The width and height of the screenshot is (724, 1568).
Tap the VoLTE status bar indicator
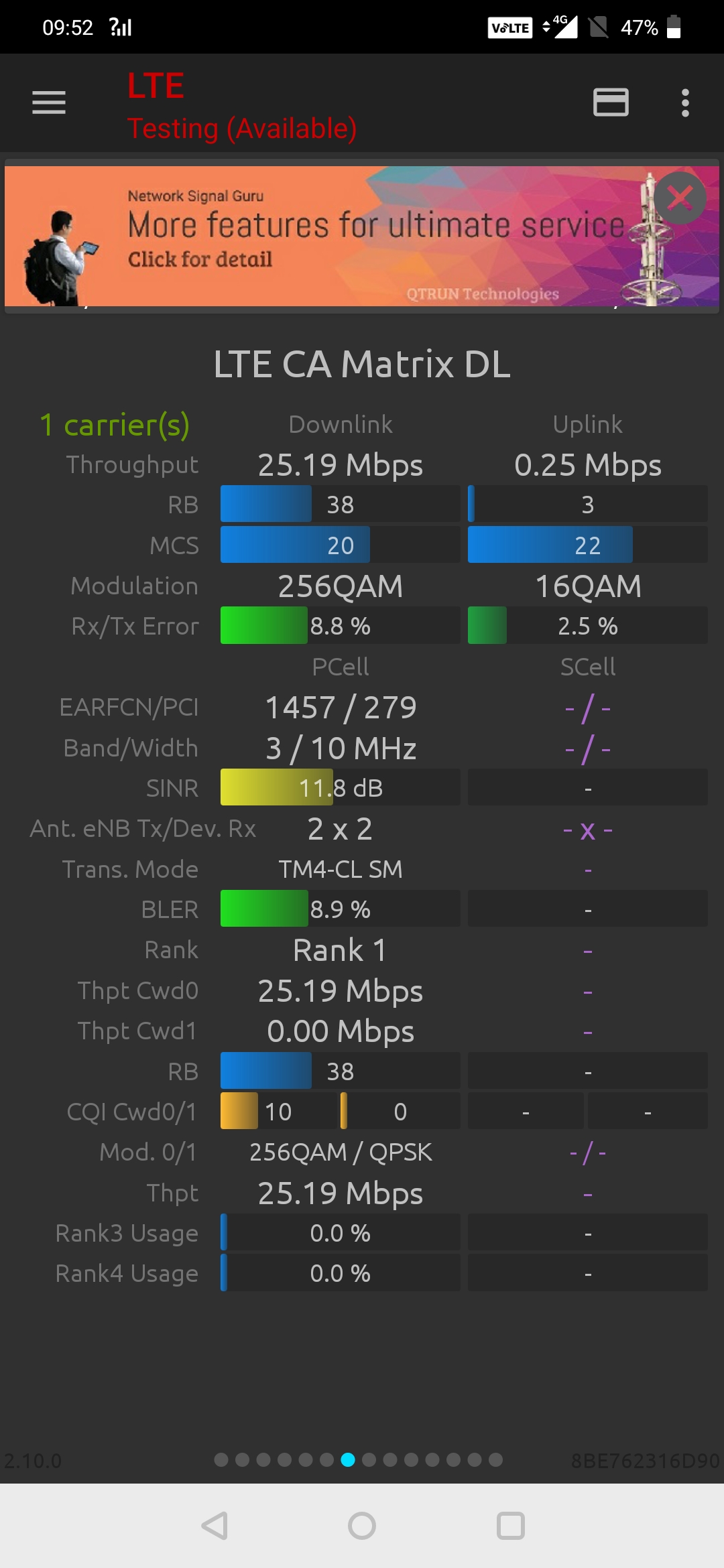pyautogui.click(x=509, y=27)
